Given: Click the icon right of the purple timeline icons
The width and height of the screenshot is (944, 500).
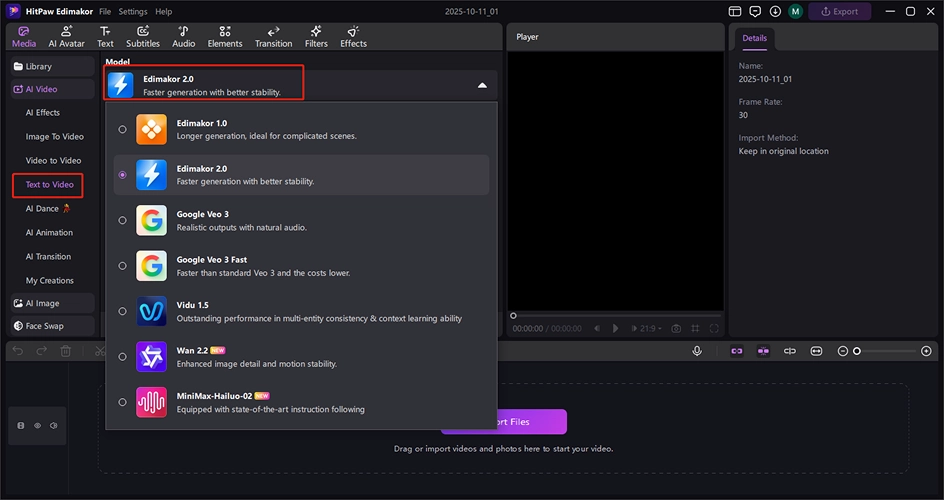Looking at the screenshot, I should pyautogui.click(x=790, y=351).
